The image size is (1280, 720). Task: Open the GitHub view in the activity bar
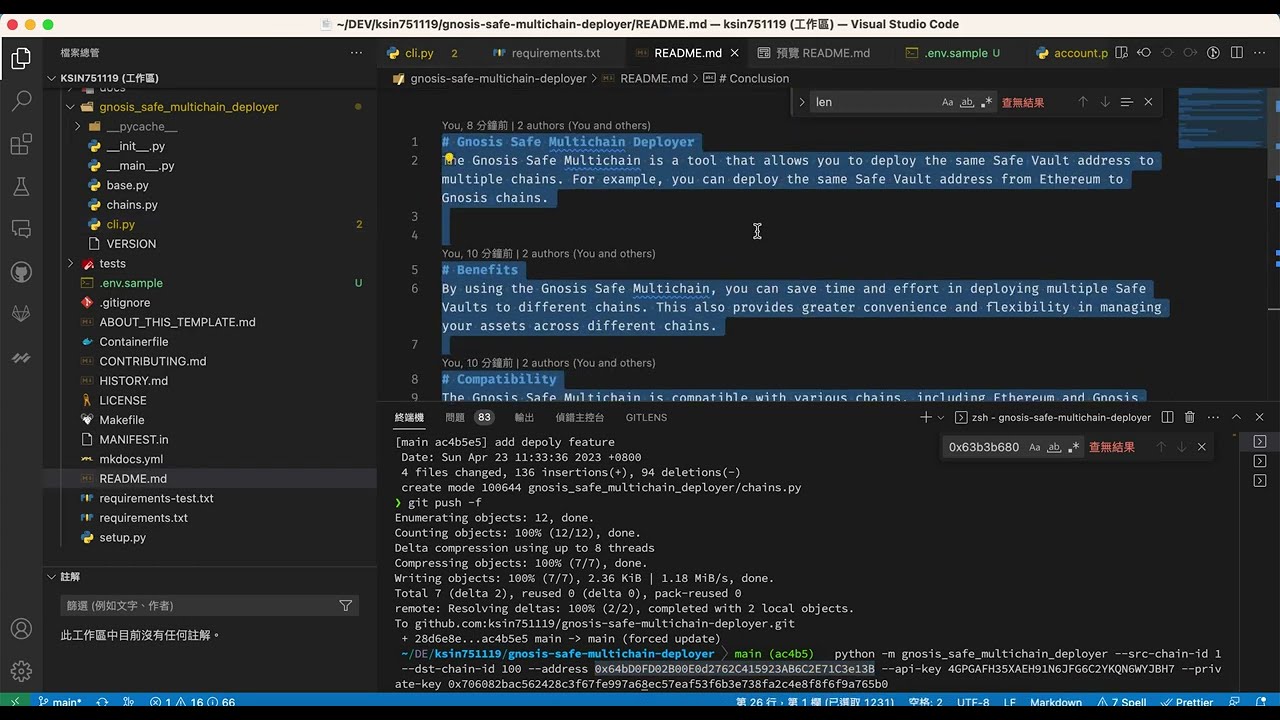point(21,272)
